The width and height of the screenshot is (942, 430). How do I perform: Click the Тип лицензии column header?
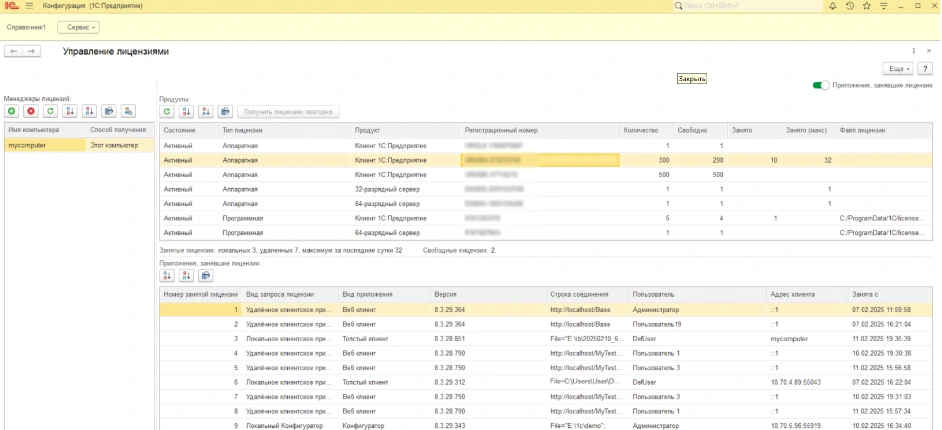tap(240, 130)
